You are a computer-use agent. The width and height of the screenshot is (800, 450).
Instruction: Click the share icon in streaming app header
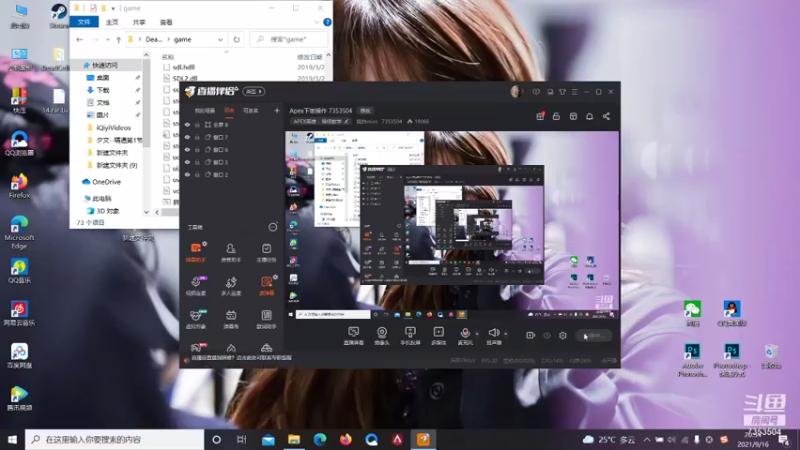pyautogui.click(x=606, y=116)
